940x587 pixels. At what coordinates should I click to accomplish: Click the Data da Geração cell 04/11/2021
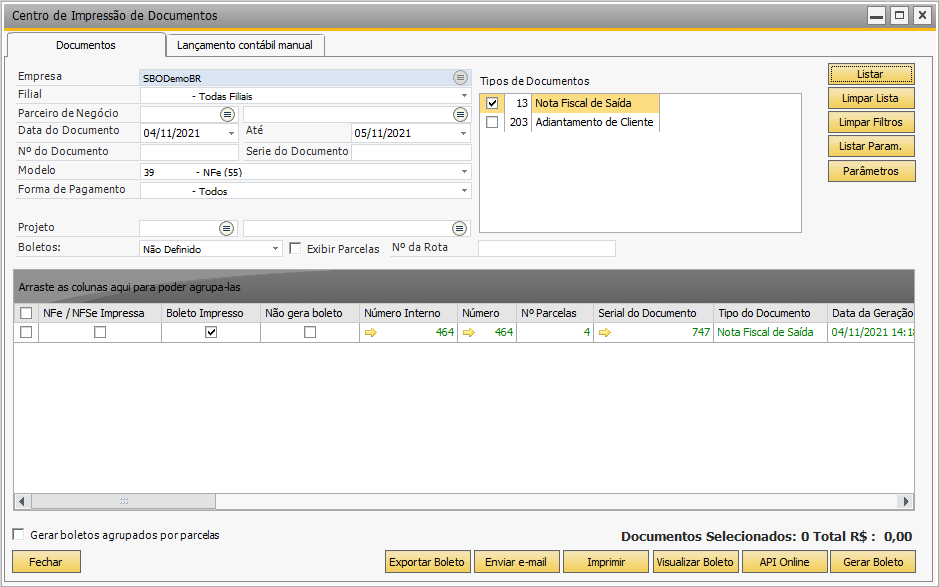coord(871,332)
